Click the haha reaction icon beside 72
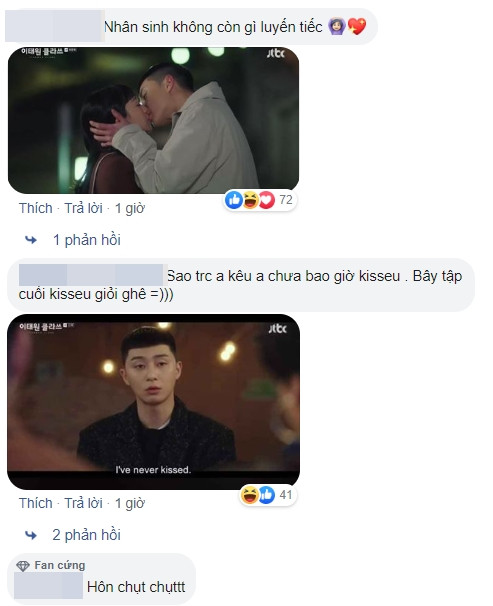Viewport: 493px width, 606px height. click(250, 200)
